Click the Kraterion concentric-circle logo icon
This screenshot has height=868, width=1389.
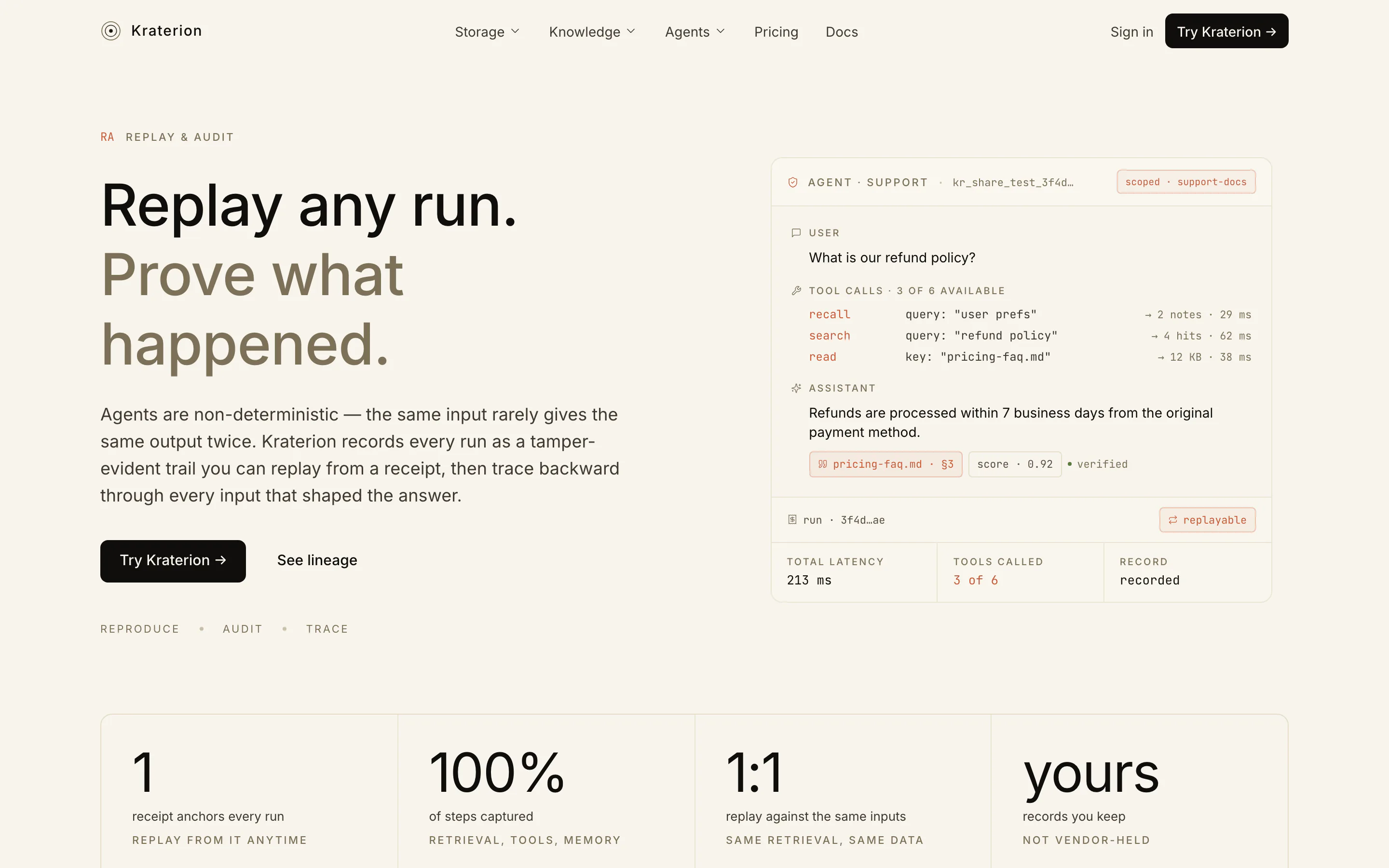(111, 31)
